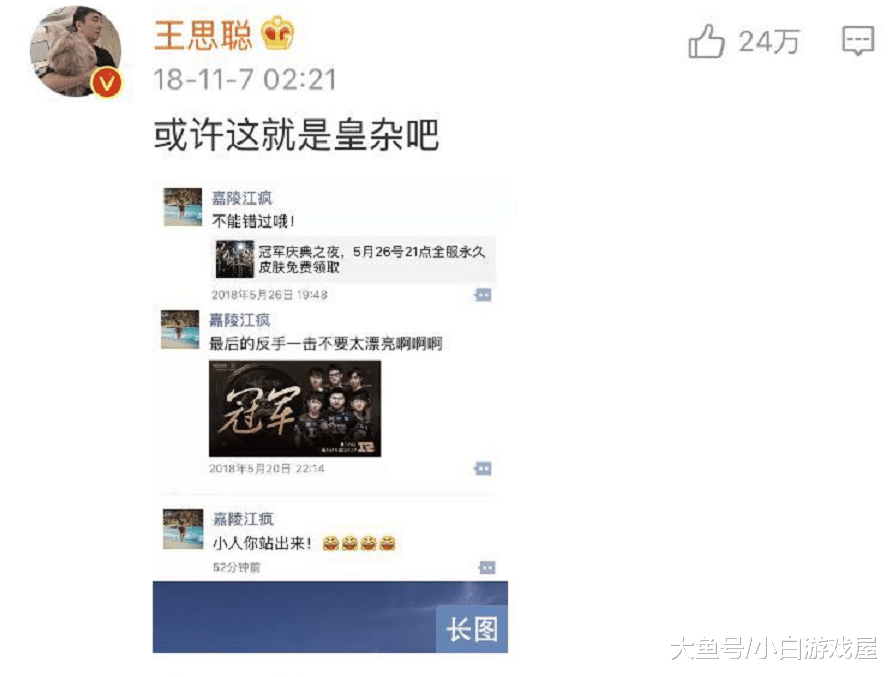View the 冠军 team champion image
The width and height of the screenshot is (890, 677).
pyautogui.click(x=295, y=409)
